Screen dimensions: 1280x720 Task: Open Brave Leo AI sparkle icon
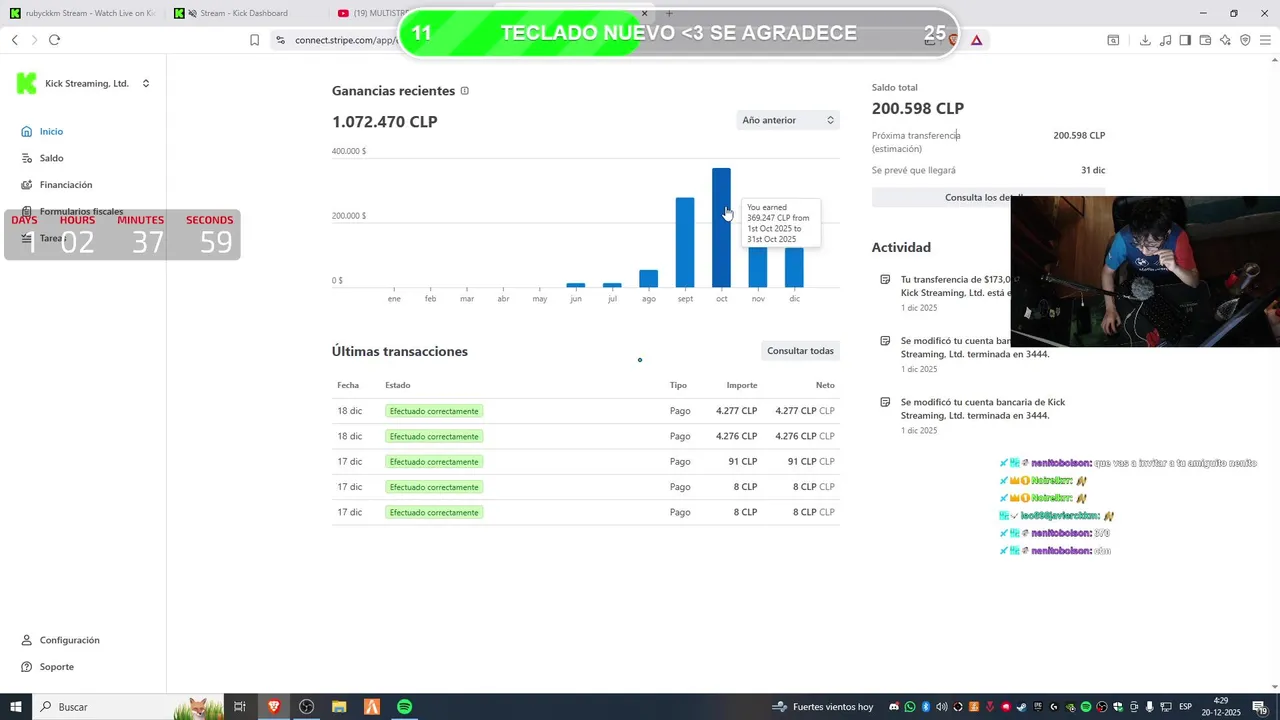pyautogui.click(x=1225, y=40)
